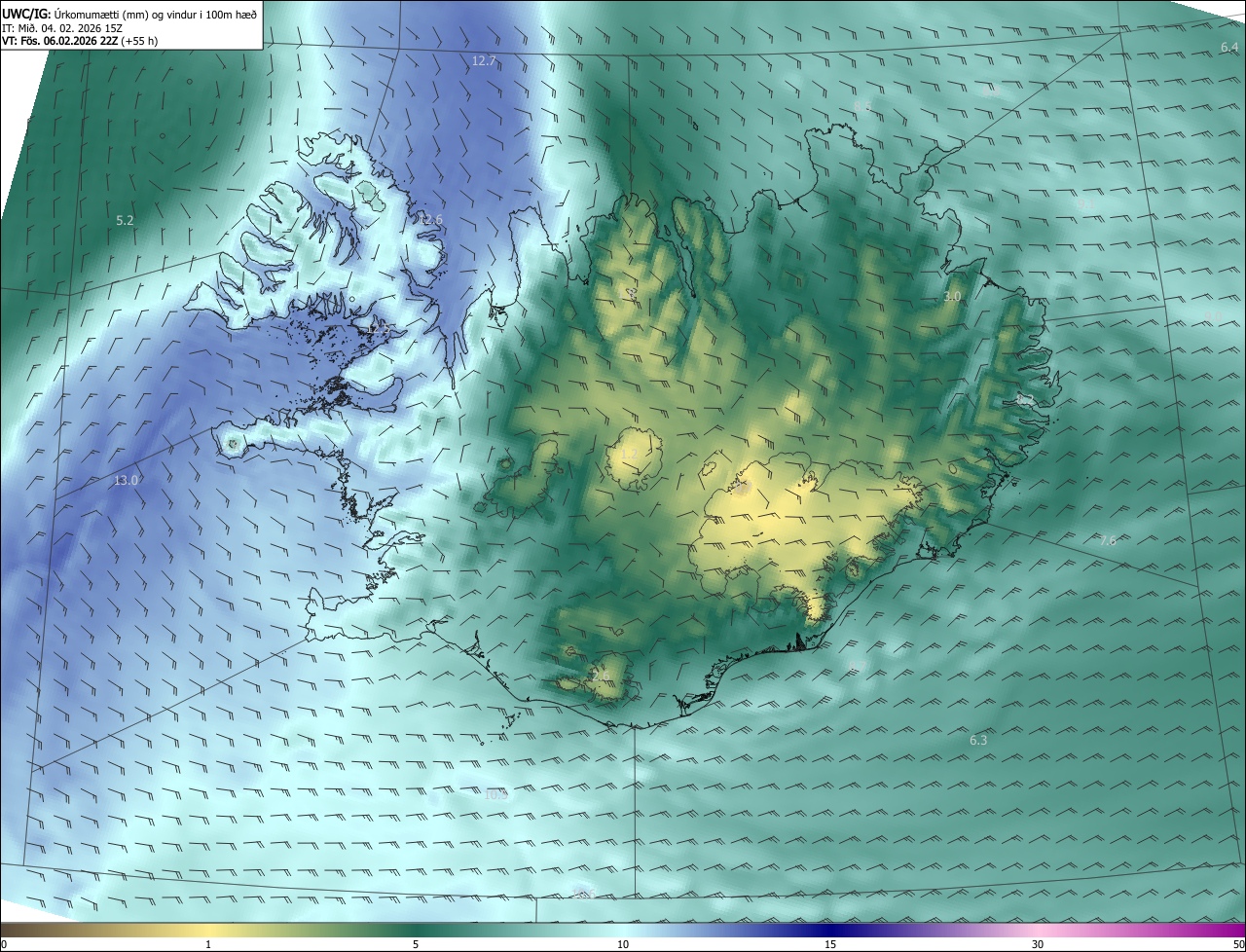Click the 6.3 value label south of Iceland
This screenshot has height=952, width=1246.
tap(978, 741)
